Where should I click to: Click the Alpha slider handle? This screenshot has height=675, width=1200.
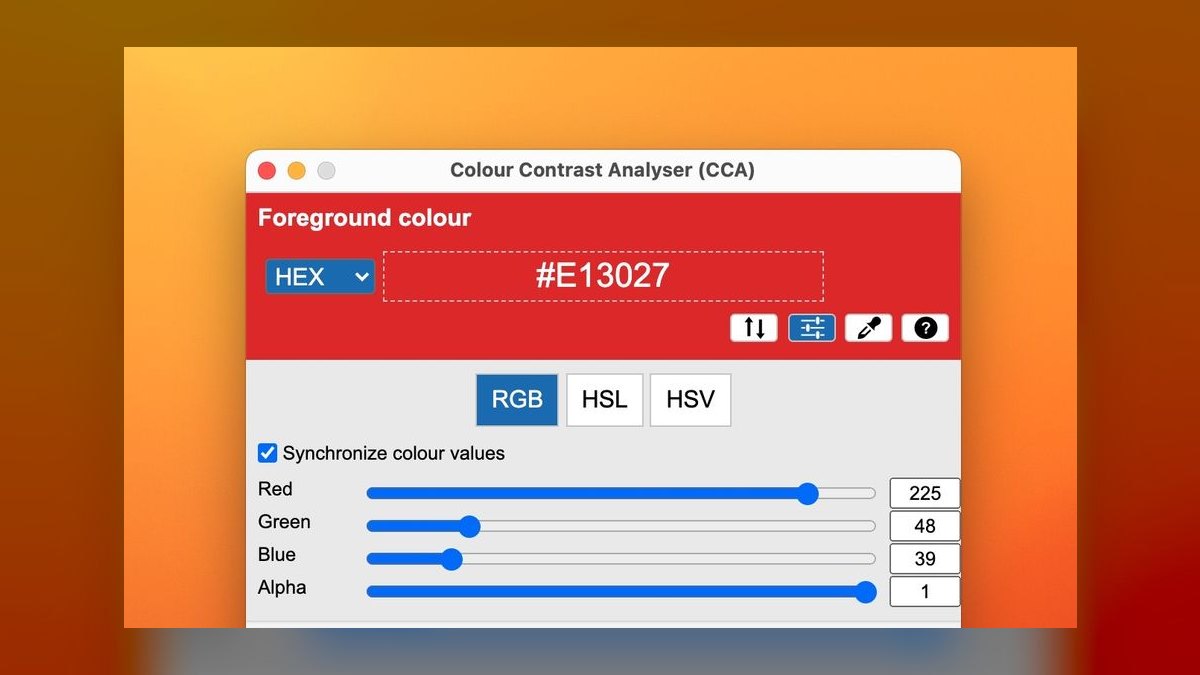(866, 592)
